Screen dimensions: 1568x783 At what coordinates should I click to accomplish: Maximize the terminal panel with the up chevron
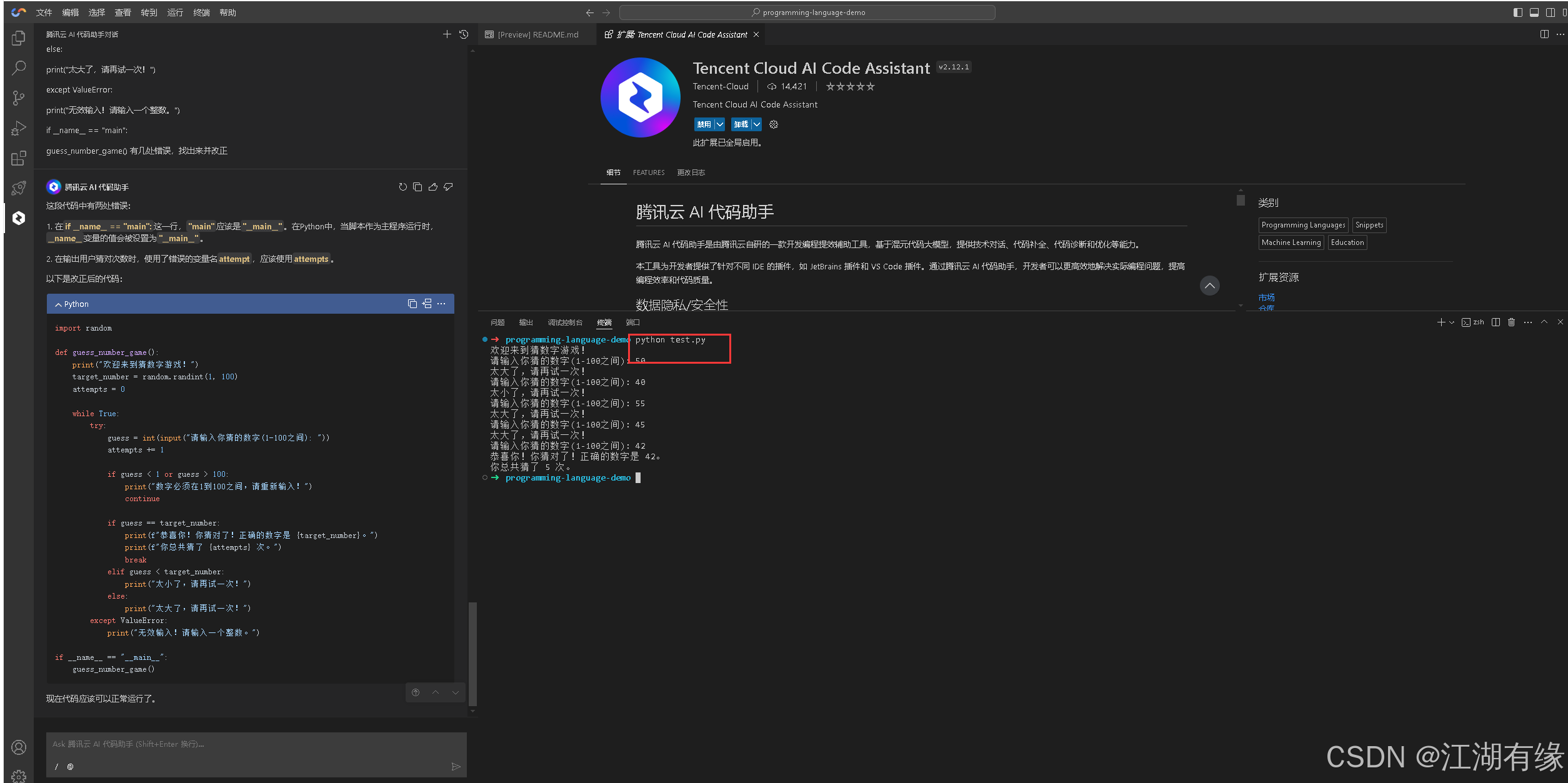click(1544, 322)
